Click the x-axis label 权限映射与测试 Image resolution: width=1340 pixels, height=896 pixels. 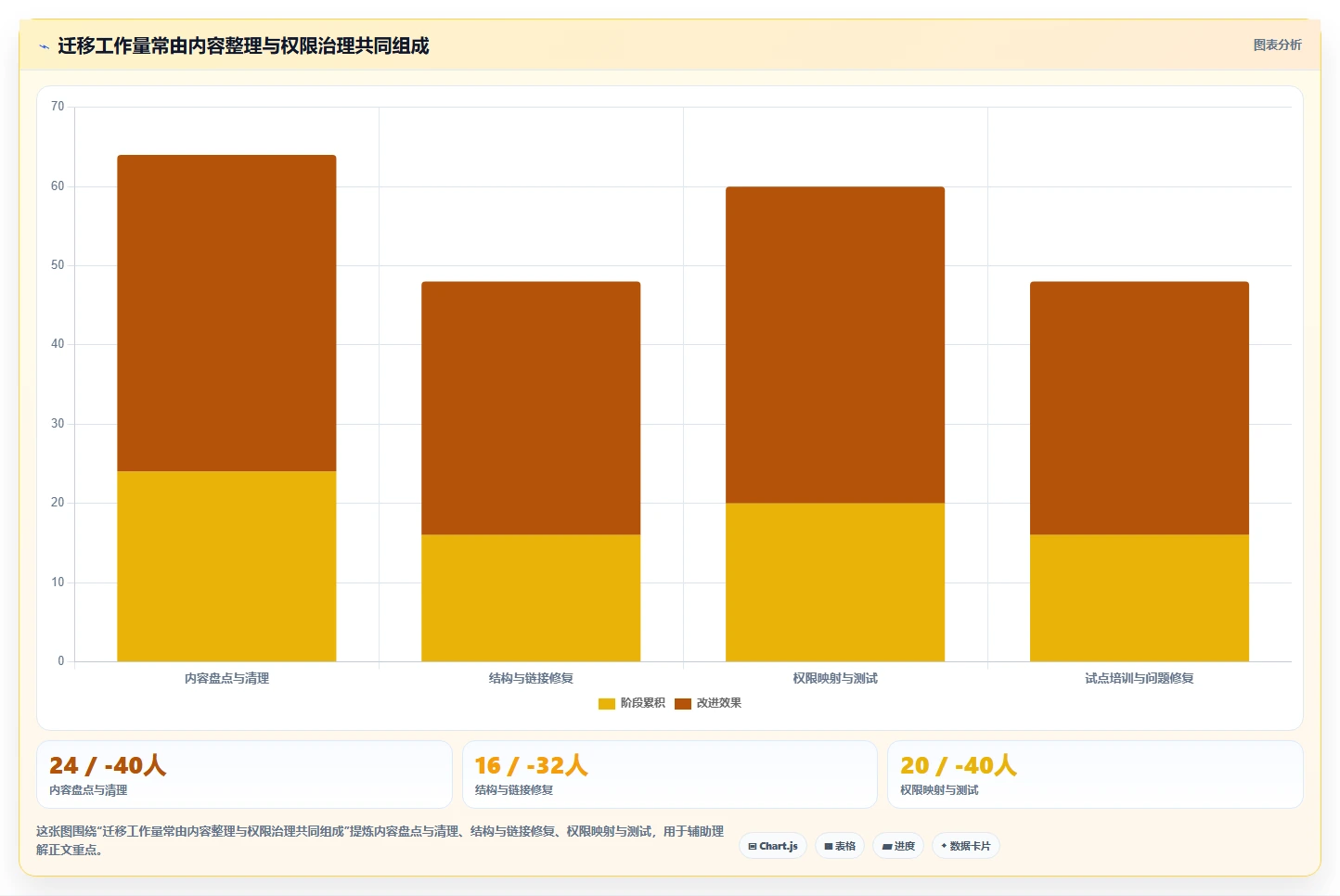point(835,679)
